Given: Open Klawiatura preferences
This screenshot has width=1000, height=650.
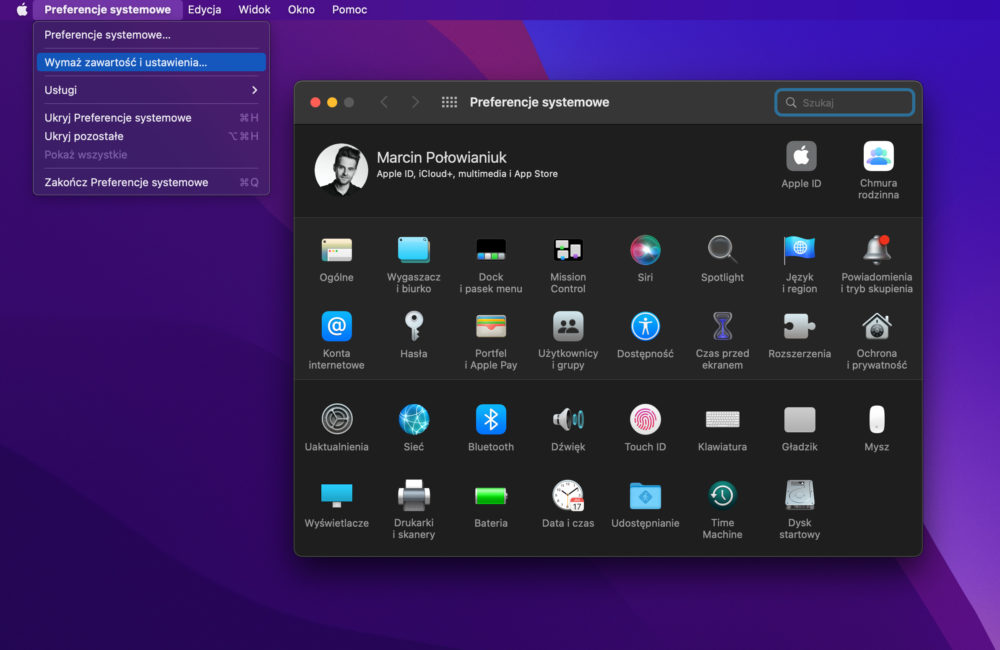Looking at the screenshot, I should 722,419.
